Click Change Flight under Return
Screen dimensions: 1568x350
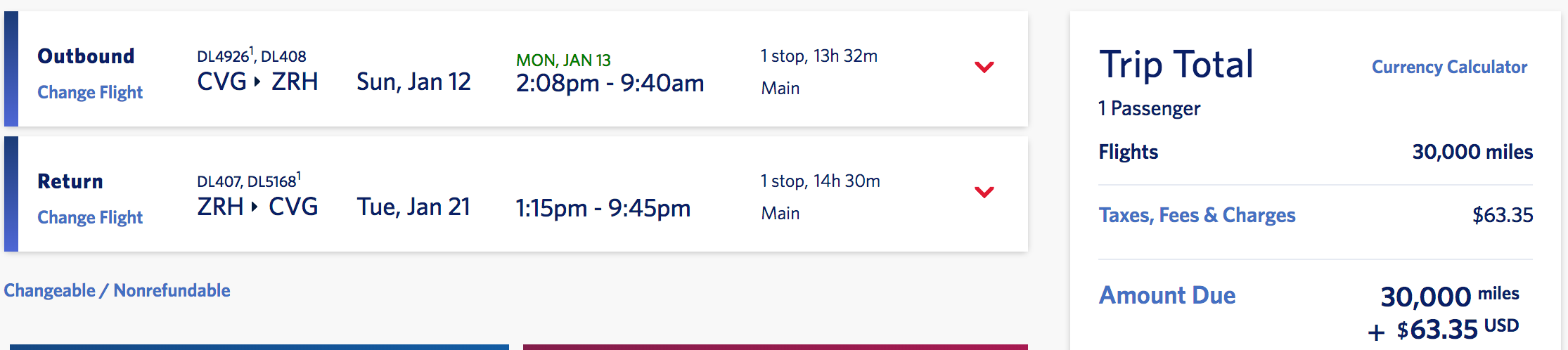(x=90, y=217)
